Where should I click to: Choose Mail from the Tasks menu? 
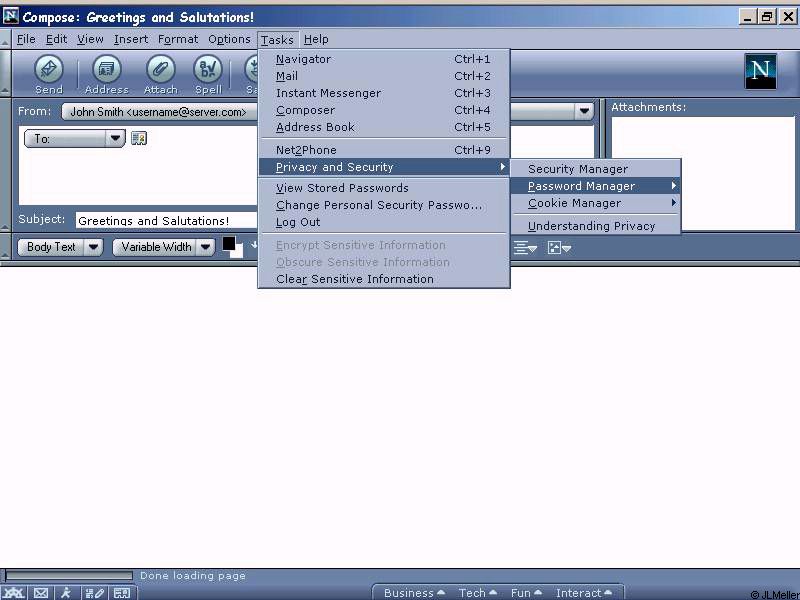pyautogui.click(x=384, y=76)
